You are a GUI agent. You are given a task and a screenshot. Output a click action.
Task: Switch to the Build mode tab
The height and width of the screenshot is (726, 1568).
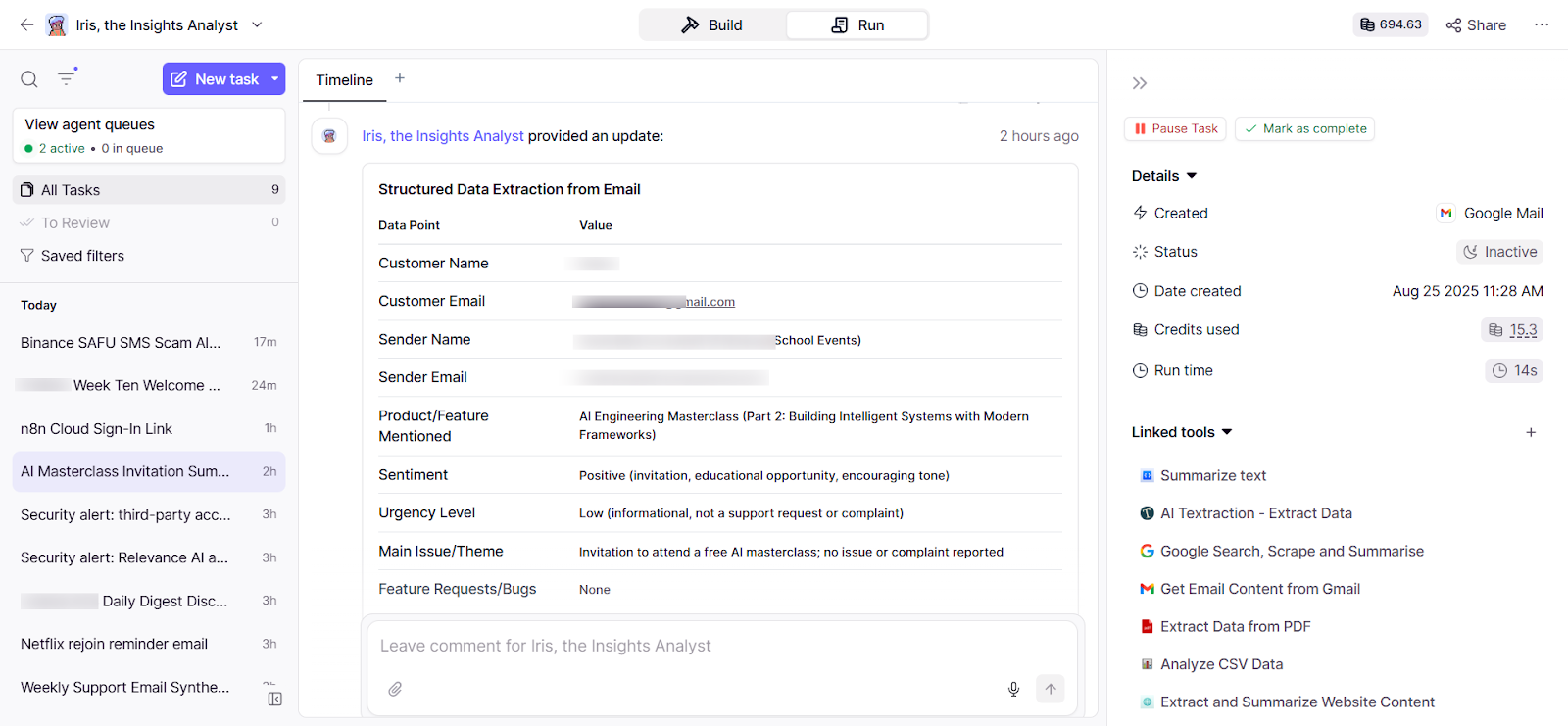(x=712, y=24)
